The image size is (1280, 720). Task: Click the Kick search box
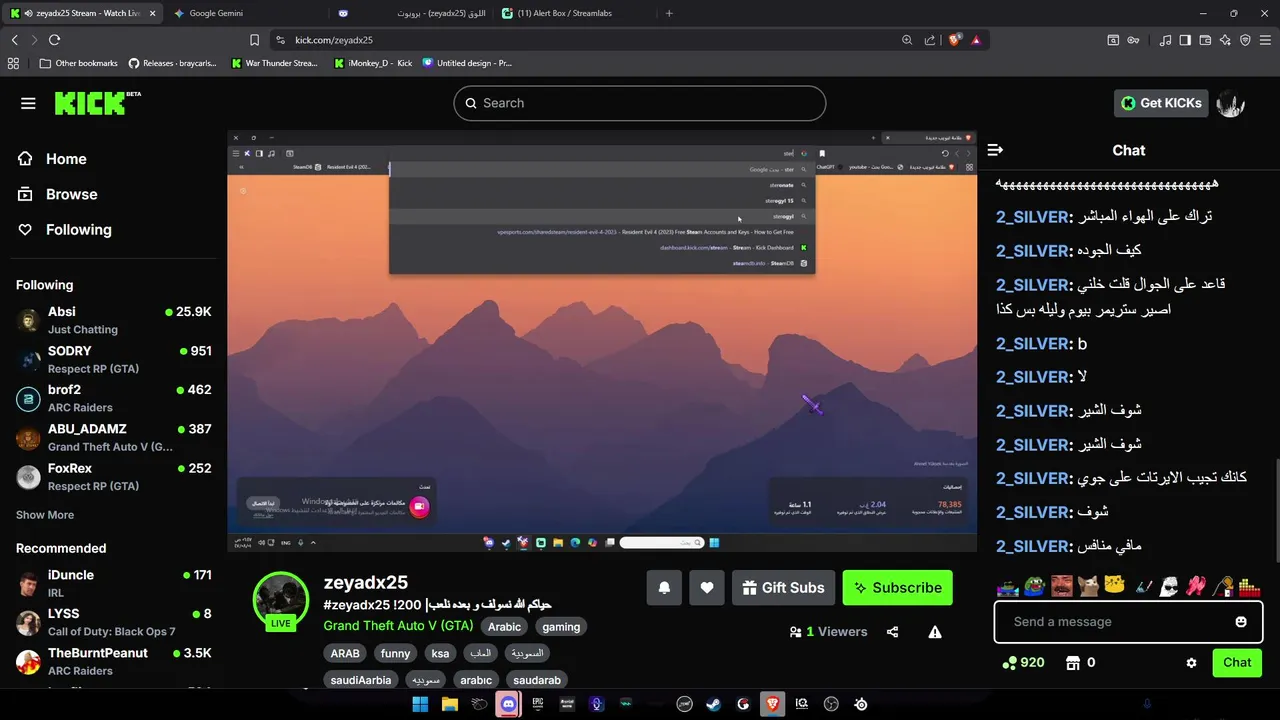click(640, 103)
